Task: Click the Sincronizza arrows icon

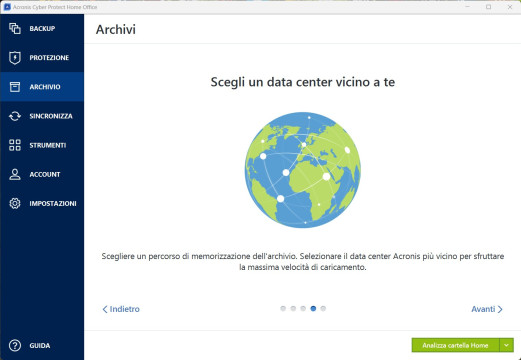Action: coord(15,116)
